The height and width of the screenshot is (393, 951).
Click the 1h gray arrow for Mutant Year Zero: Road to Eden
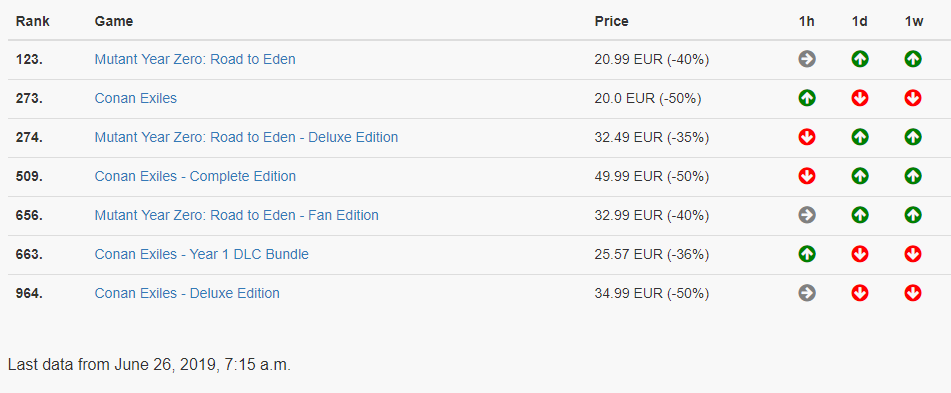click(807, 59)
